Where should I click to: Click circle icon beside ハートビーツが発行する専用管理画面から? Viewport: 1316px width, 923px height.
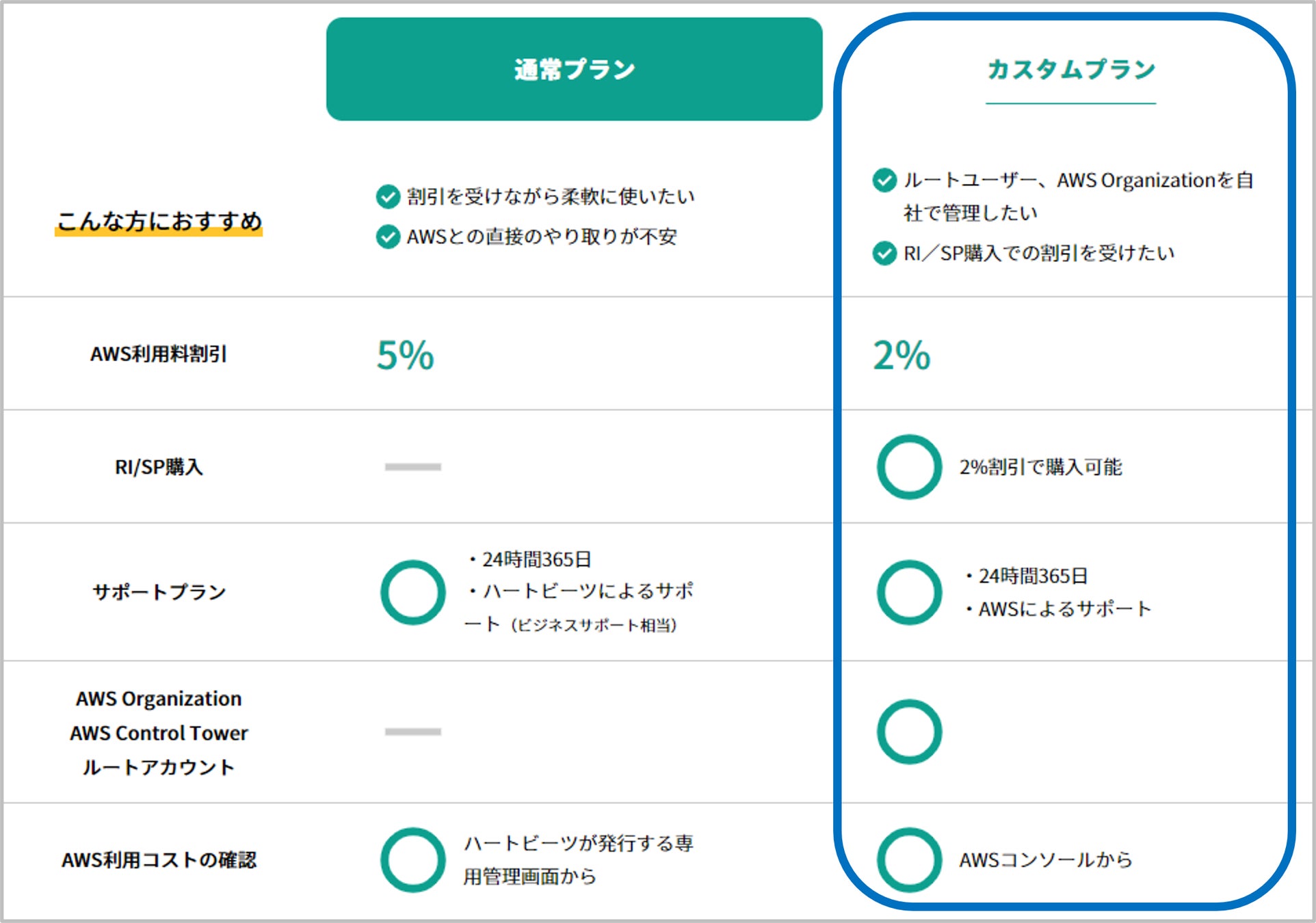(412, 859)
